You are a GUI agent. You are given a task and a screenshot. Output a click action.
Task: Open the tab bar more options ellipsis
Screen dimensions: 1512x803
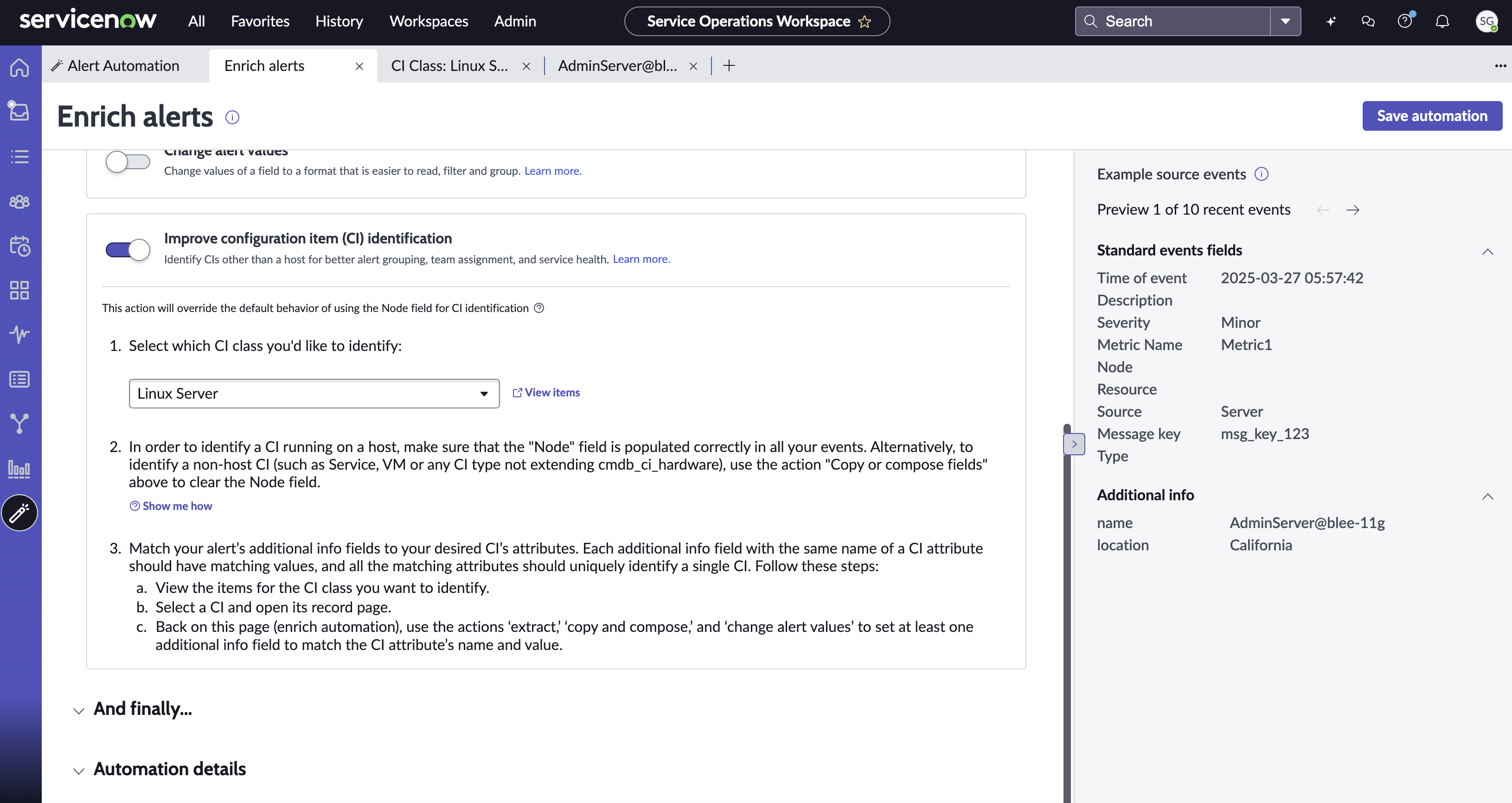(1500, 66)
